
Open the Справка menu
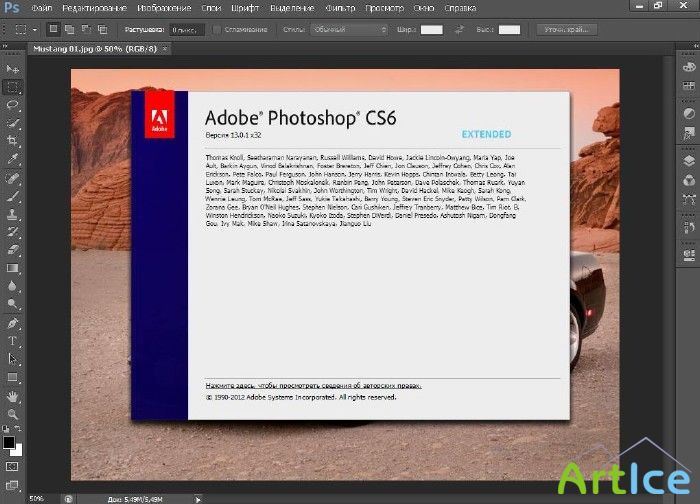[x=460, y=8]
